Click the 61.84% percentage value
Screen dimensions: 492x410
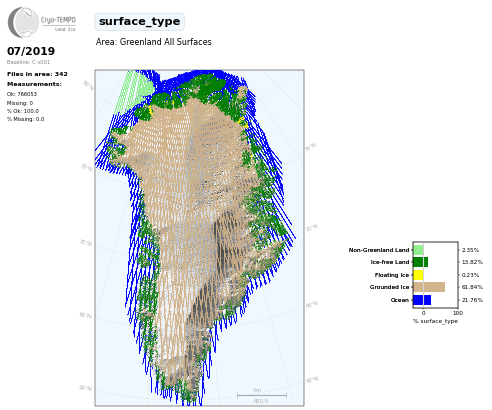point(472,287)
